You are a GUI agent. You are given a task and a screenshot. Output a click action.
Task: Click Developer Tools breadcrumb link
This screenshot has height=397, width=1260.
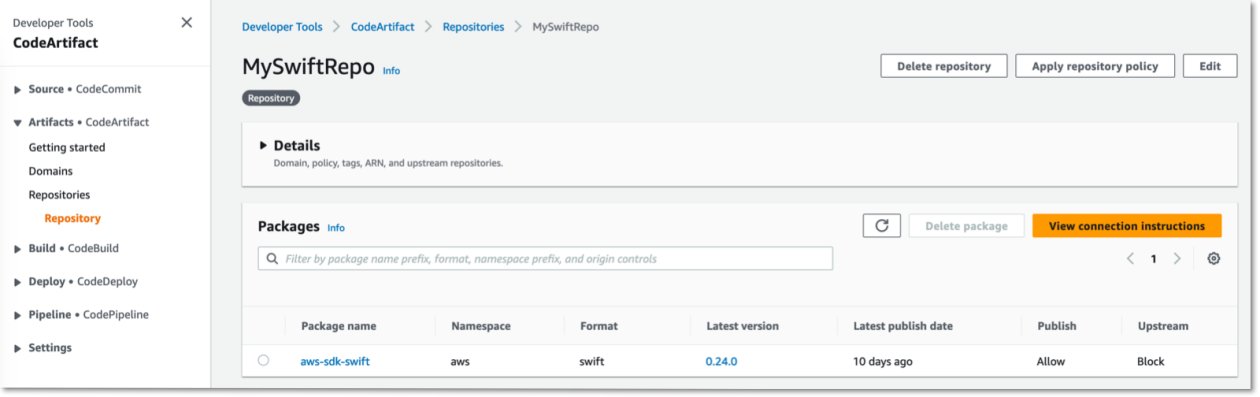(x=281, y=27)
